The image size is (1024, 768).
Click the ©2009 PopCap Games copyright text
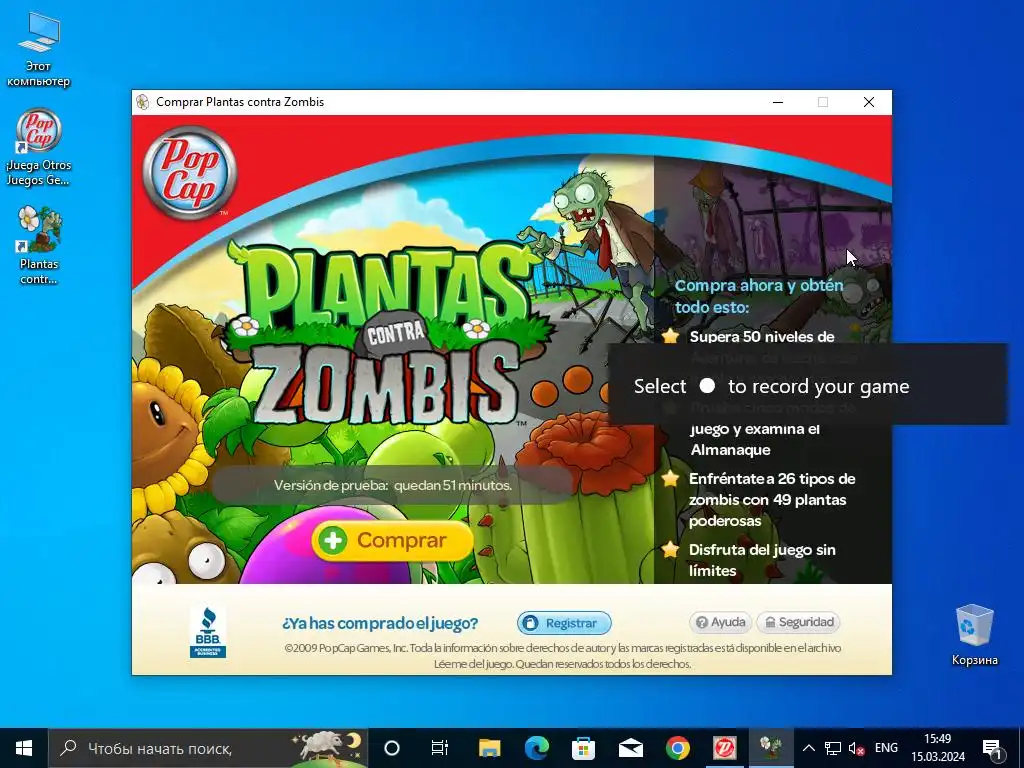[562, 656]
